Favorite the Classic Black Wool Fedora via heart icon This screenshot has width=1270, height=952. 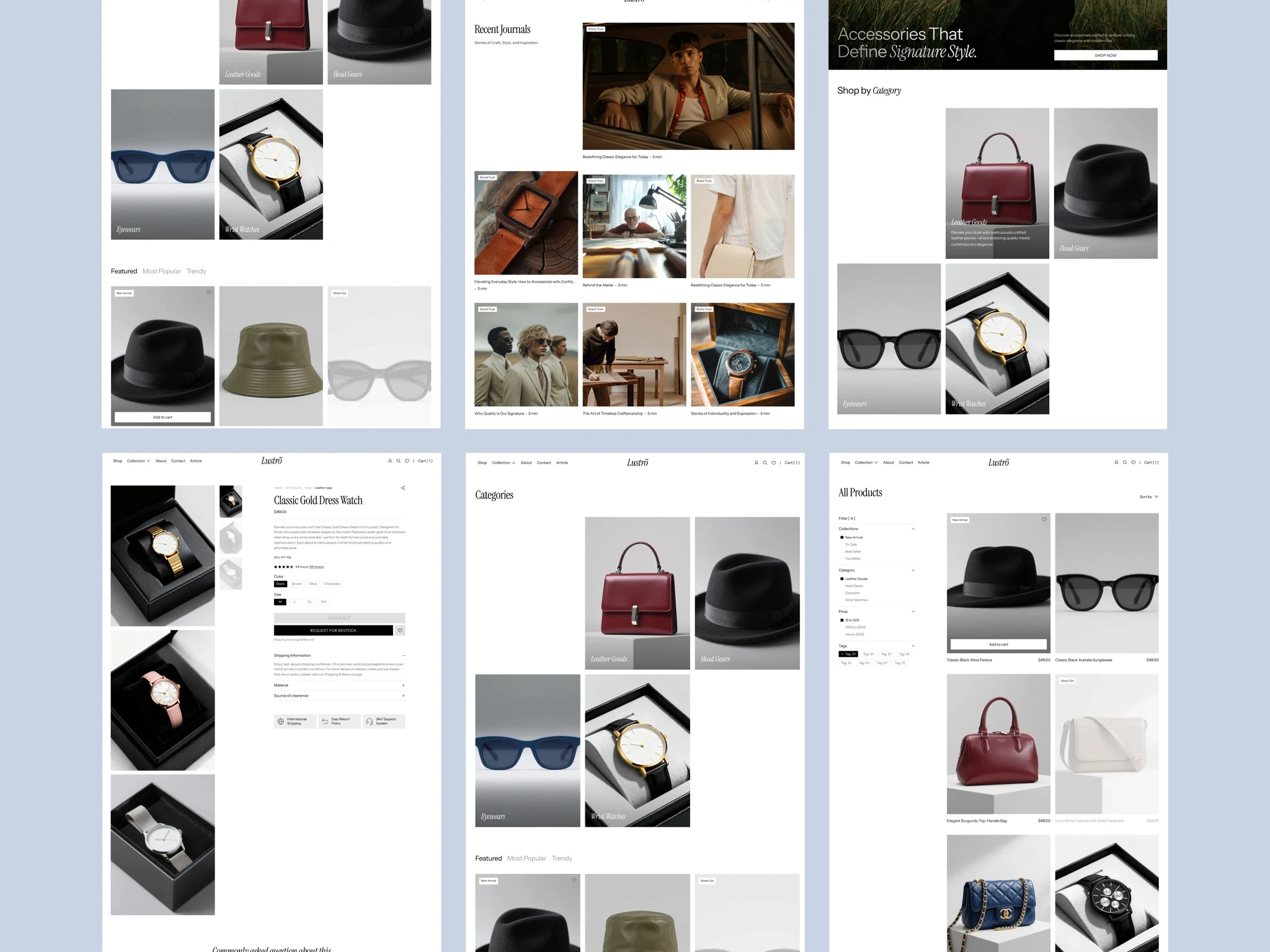1044,520
